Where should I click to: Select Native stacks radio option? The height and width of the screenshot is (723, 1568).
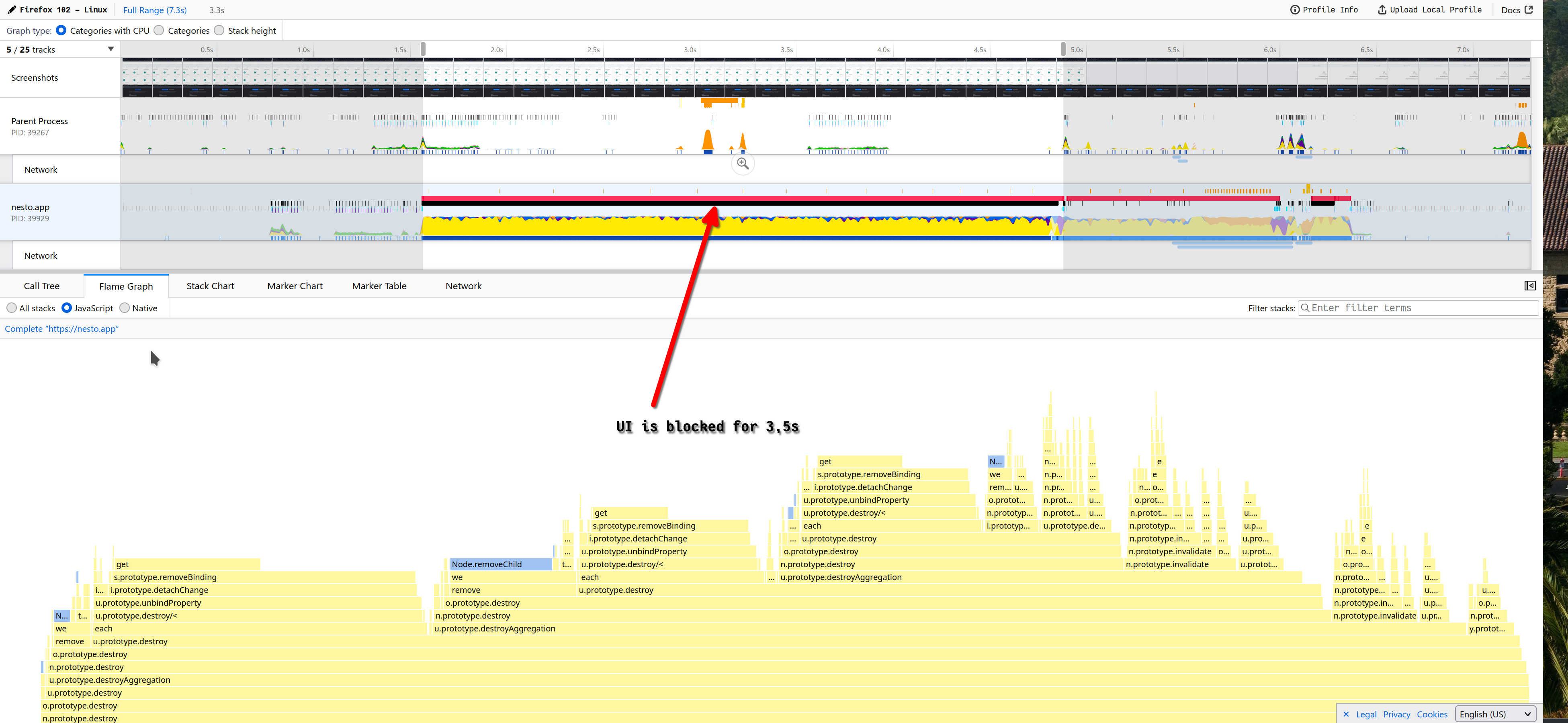pyautogui.click(x=125, y=308)
